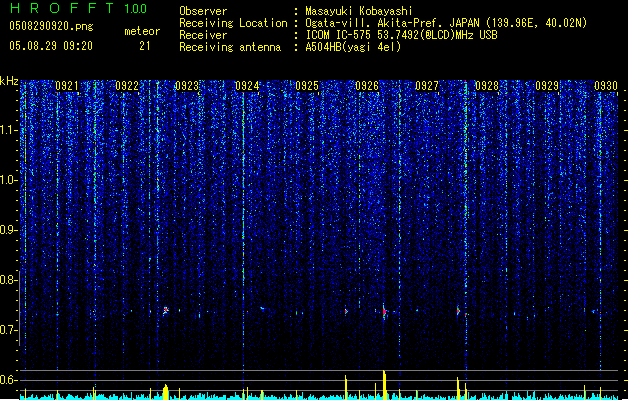Click the 0925 time marker
The width and height of the screenshot is (629, 400).
307,86
